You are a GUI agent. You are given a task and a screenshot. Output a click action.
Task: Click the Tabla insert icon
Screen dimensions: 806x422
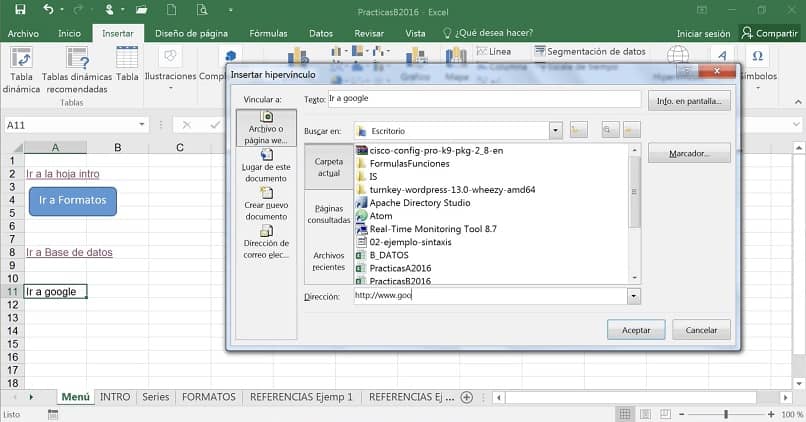click(127, 57)
